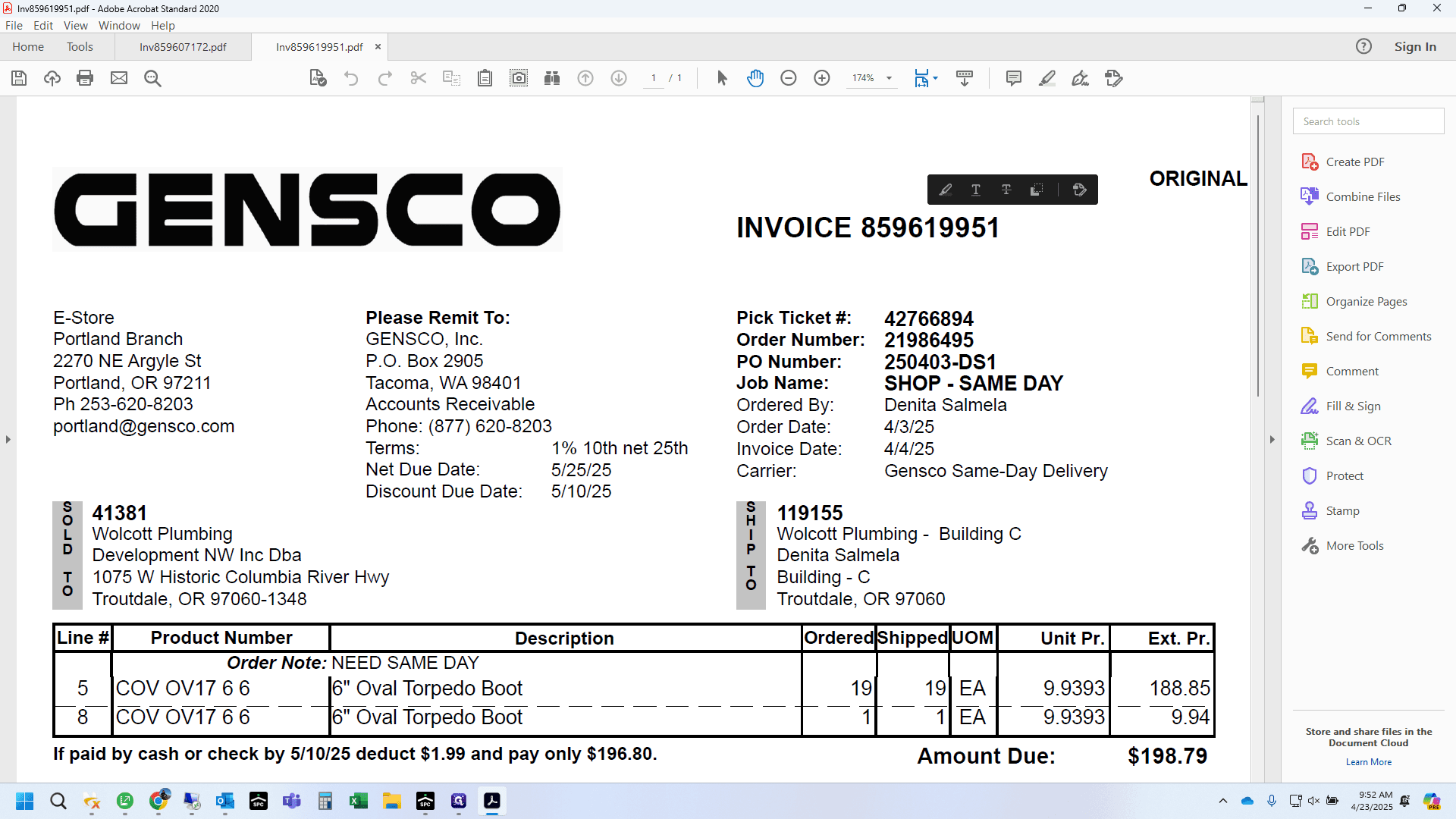Viewport: 1456px width, 819px height.
Task: Switch to the Tools tab
Action: click(80, 47)
